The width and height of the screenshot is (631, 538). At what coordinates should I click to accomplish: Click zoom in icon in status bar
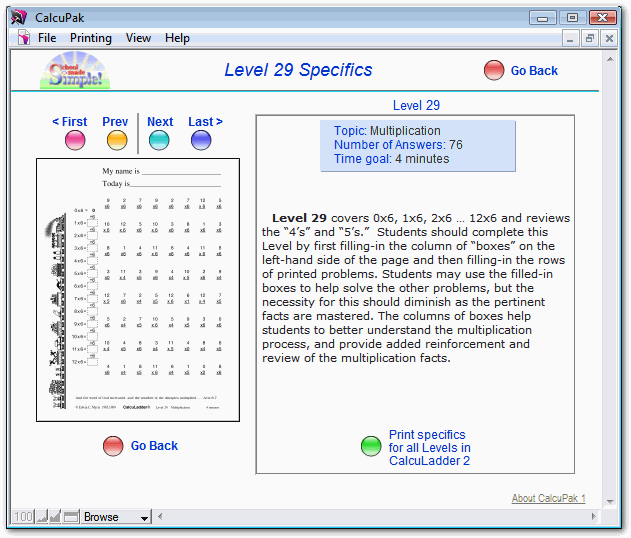(x=55, y=516)
